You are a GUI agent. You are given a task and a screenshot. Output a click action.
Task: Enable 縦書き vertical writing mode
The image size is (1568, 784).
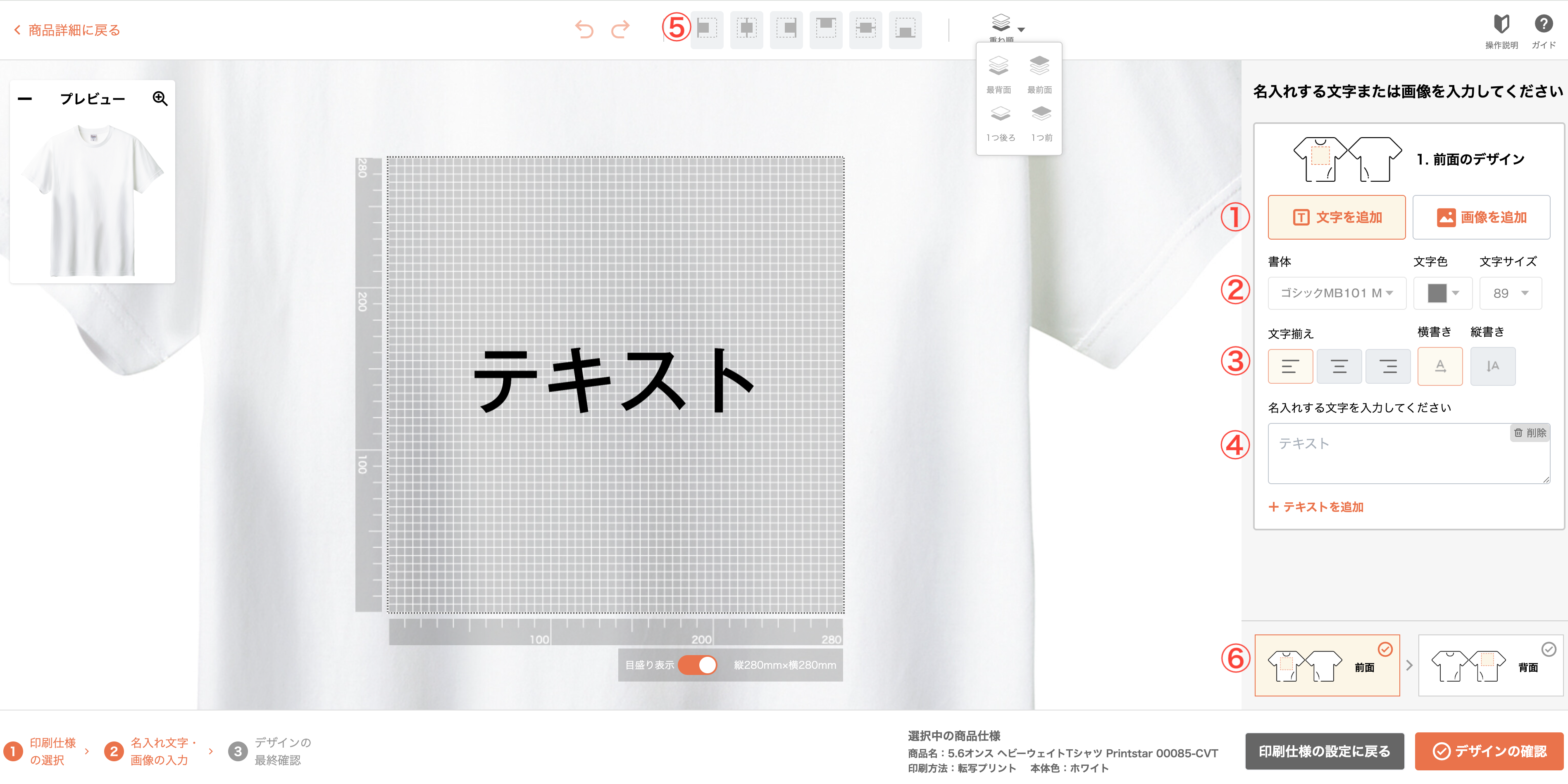point(1492,366)
